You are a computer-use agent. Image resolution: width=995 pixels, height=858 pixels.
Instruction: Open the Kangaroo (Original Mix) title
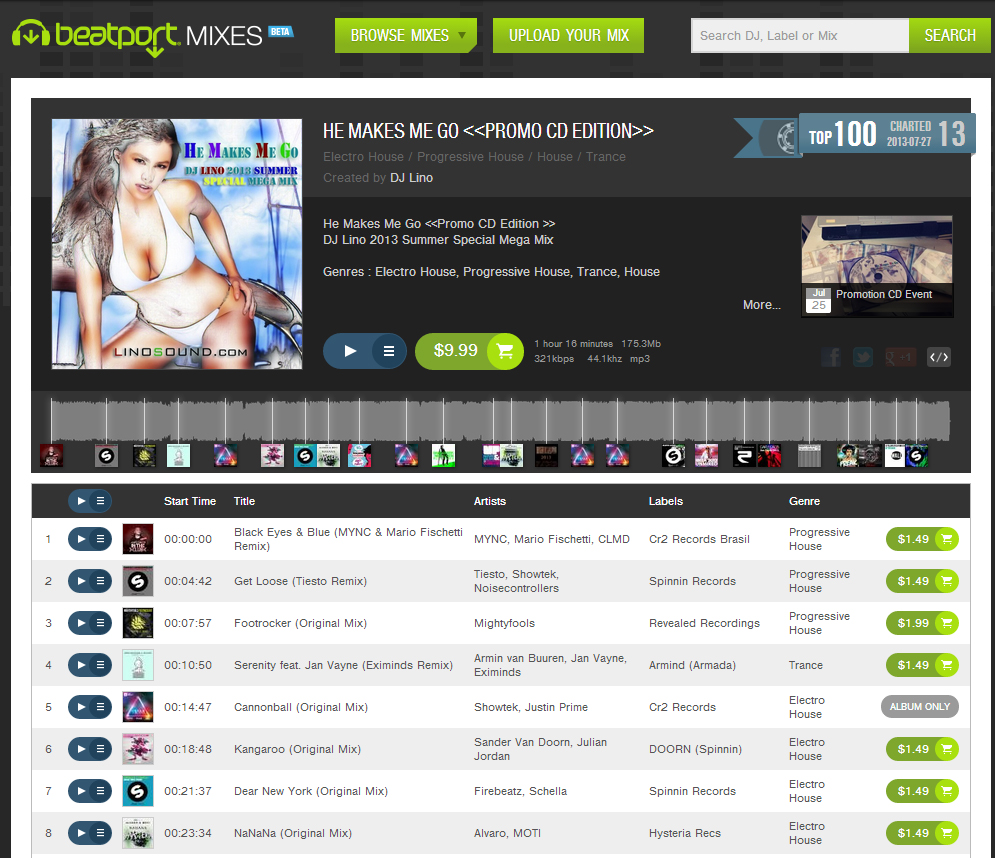tap(297, 749)
